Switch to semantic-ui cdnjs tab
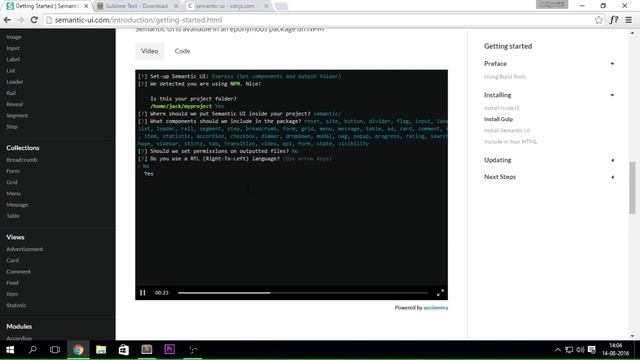640x360 pixels. pyautogui.click(x=224, y=6)
